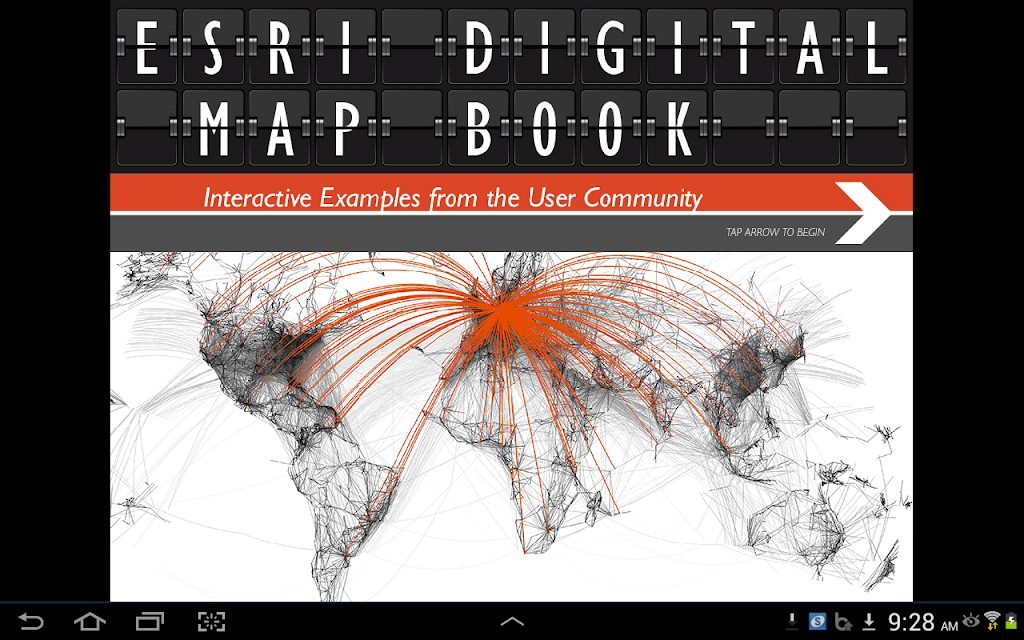Viewport: 1024px width, 640px height.
Task: Tap the MAP BOOK title row
Action: [x=511, y=127]
